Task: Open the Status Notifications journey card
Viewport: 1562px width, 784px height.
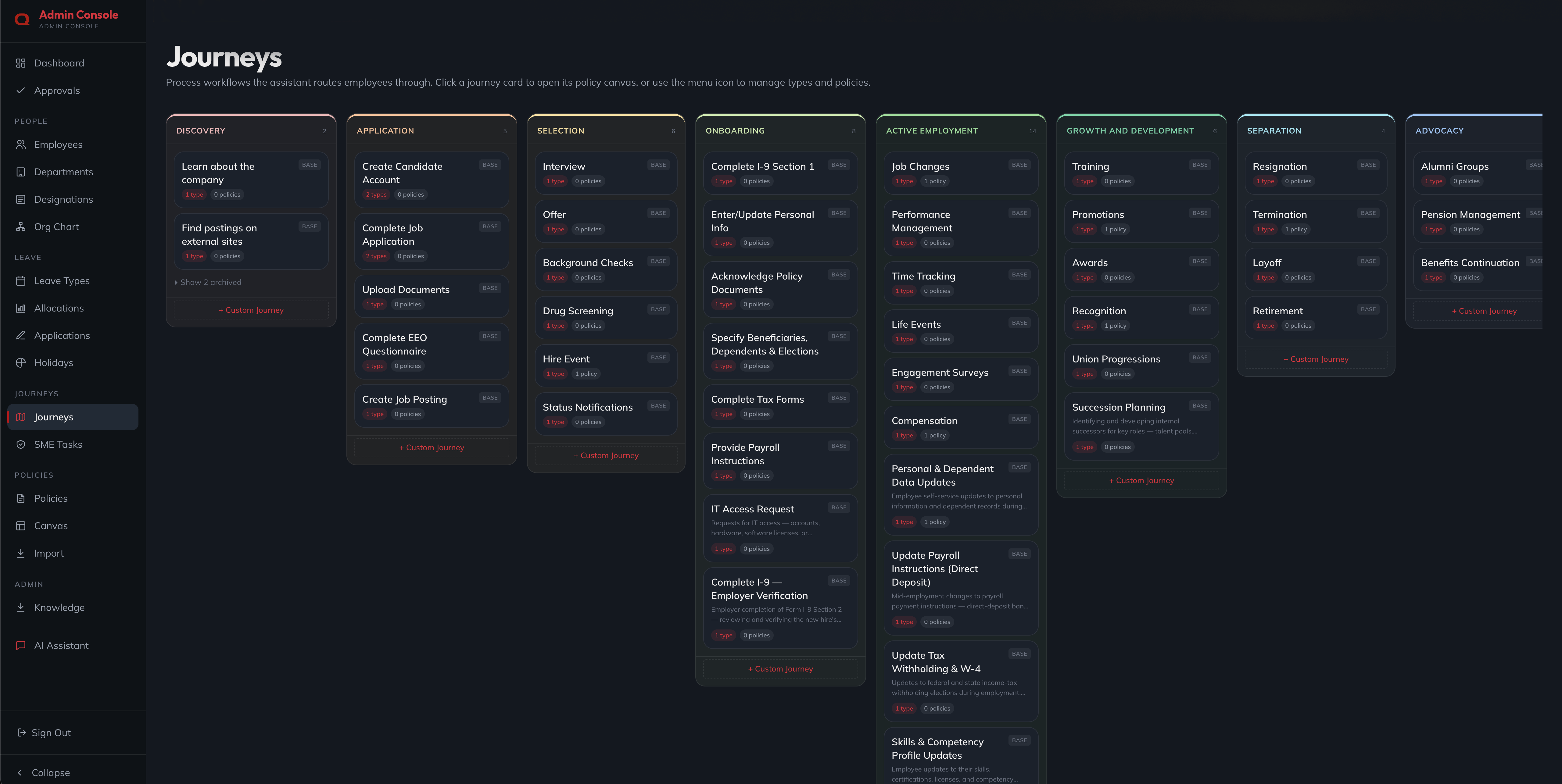Action: click(x=606, y=414)
